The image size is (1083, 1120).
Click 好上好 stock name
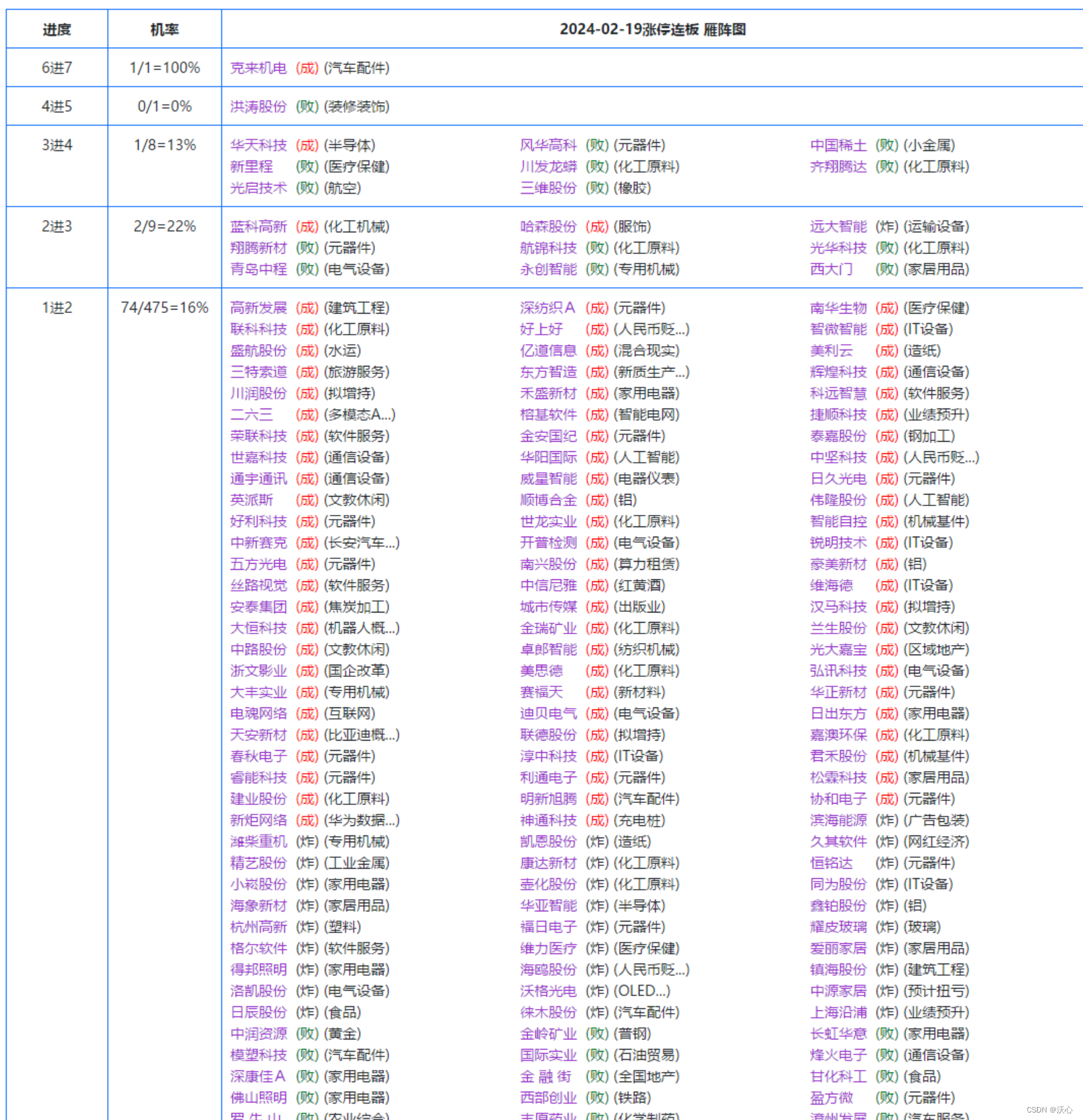point(541,329)
